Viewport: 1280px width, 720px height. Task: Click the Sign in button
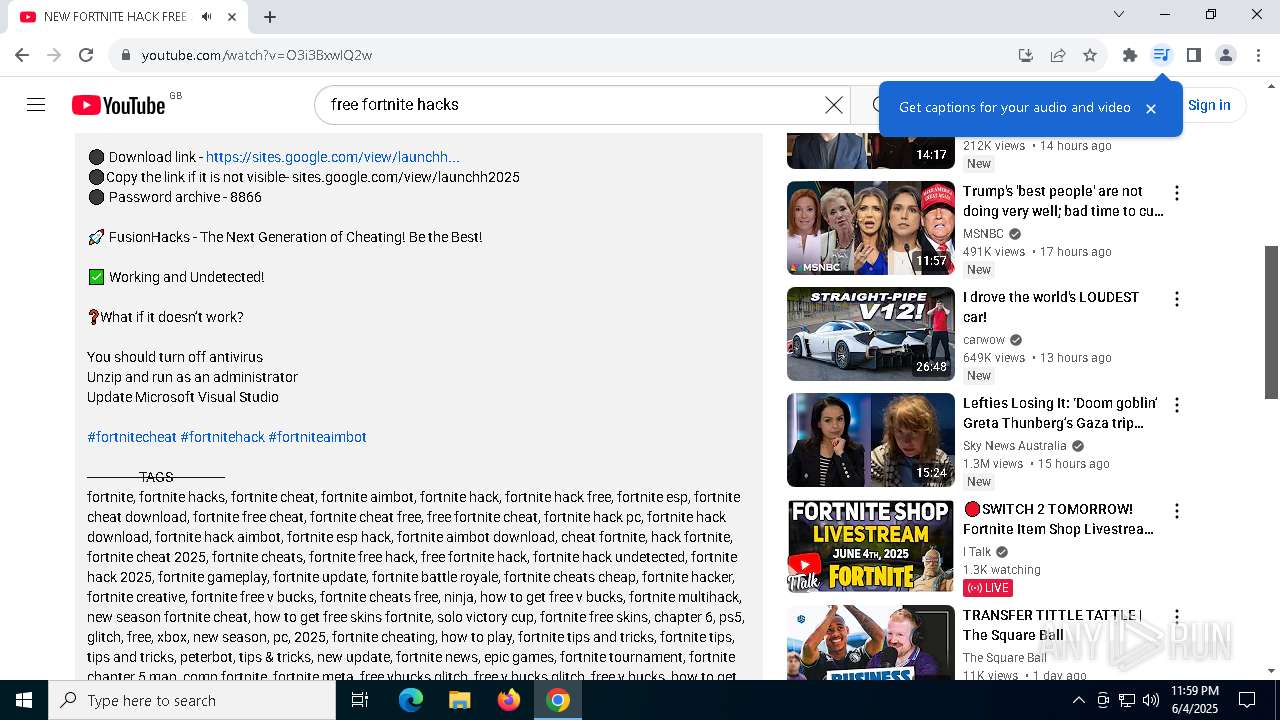point(1209,105)
